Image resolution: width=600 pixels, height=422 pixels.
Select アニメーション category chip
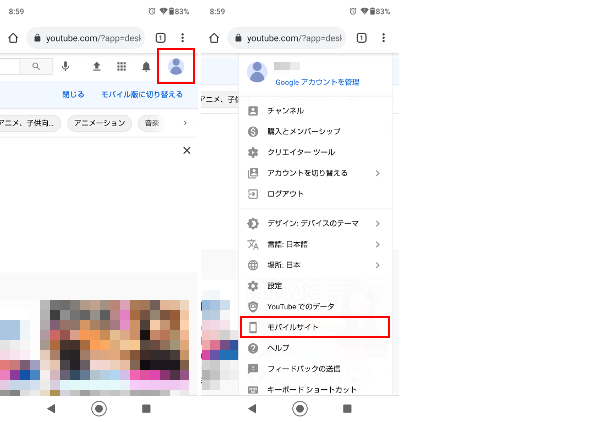[x=99, y=123]
